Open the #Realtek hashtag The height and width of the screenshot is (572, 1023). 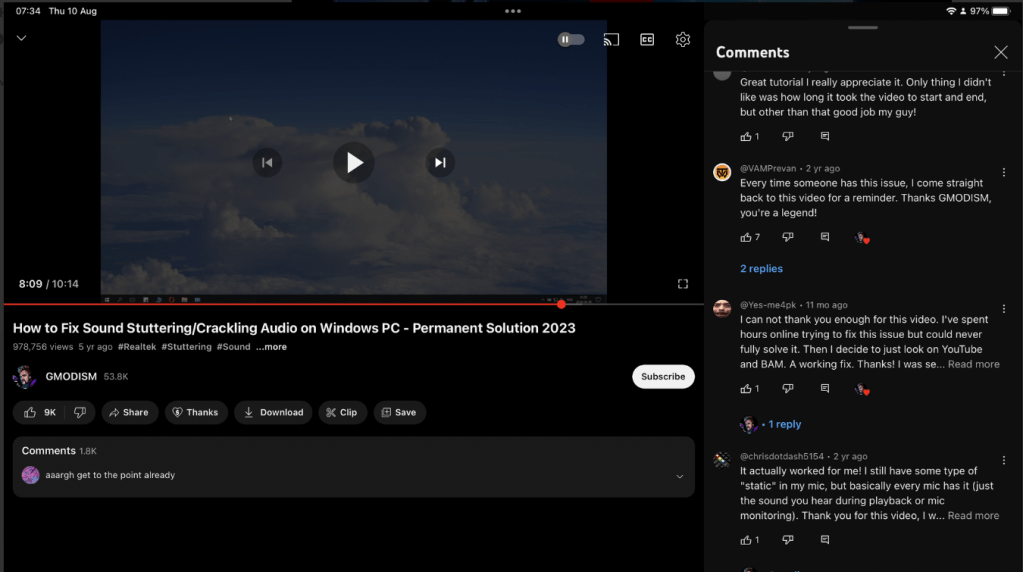coord(137,347)
